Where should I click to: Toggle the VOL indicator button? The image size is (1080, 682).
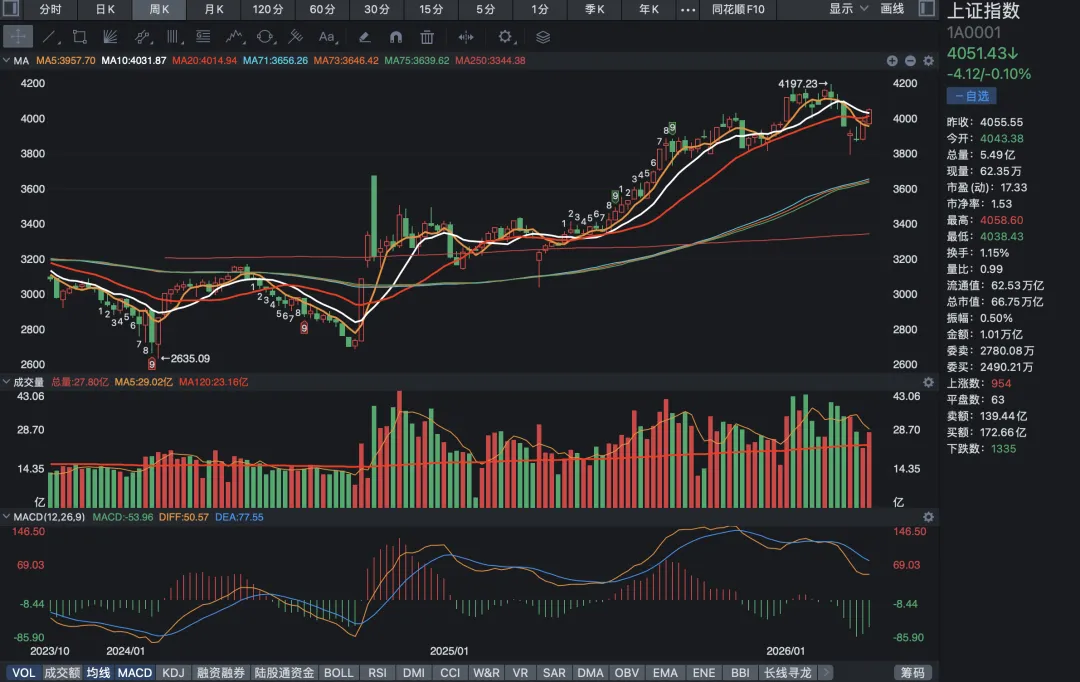(x=23, y=672)
